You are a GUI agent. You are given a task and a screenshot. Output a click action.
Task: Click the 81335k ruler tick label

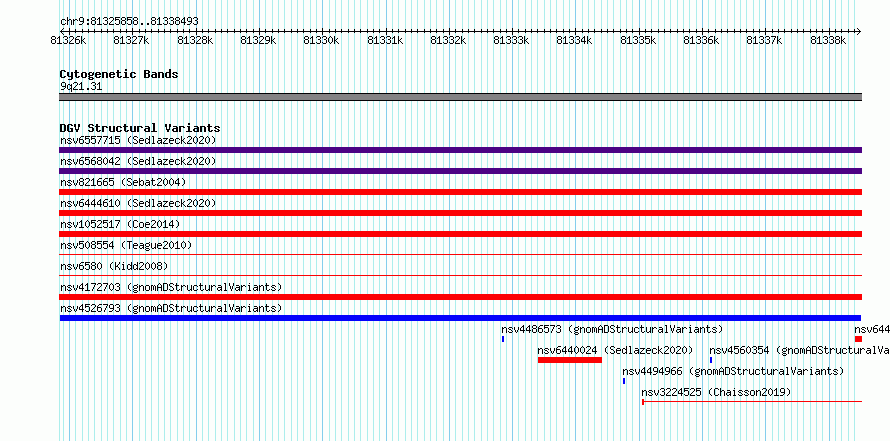click(639, 40)
